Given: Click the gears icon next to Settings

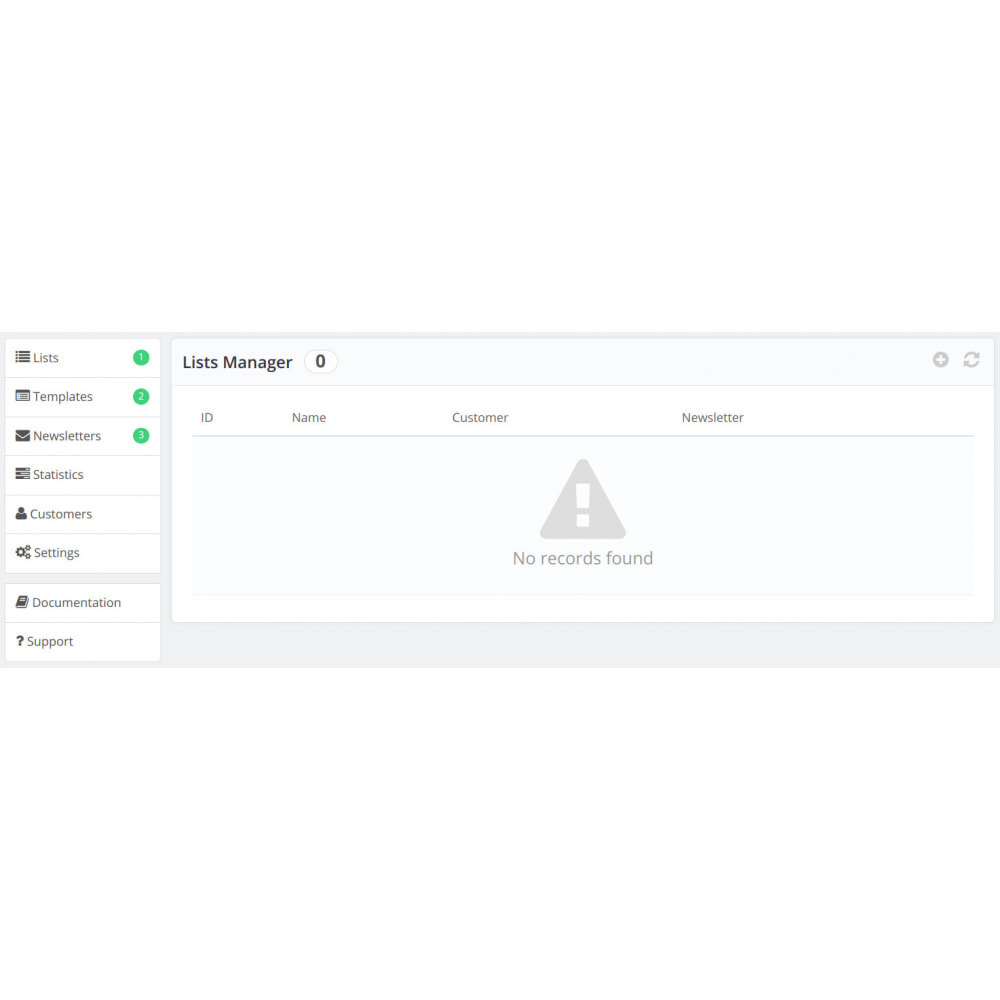Looking at the screenshot, I should [23, 552].
